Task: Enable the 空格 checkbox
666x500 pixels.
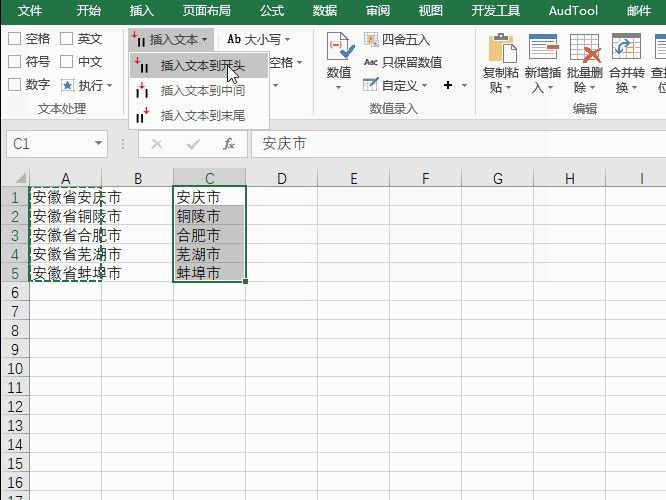Action: click(x=14, y=39)
